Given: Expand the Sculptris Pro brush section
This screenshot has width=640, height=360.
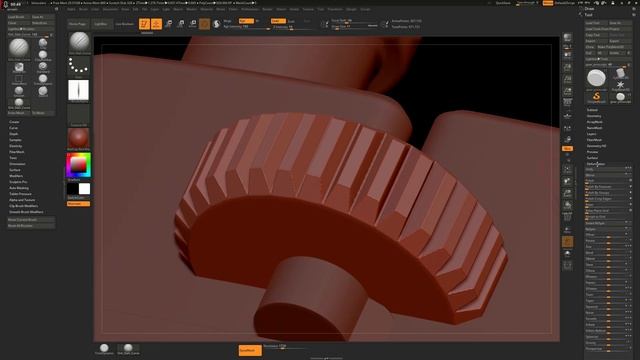Looking at the screenshot, I should tap(18, 182).
